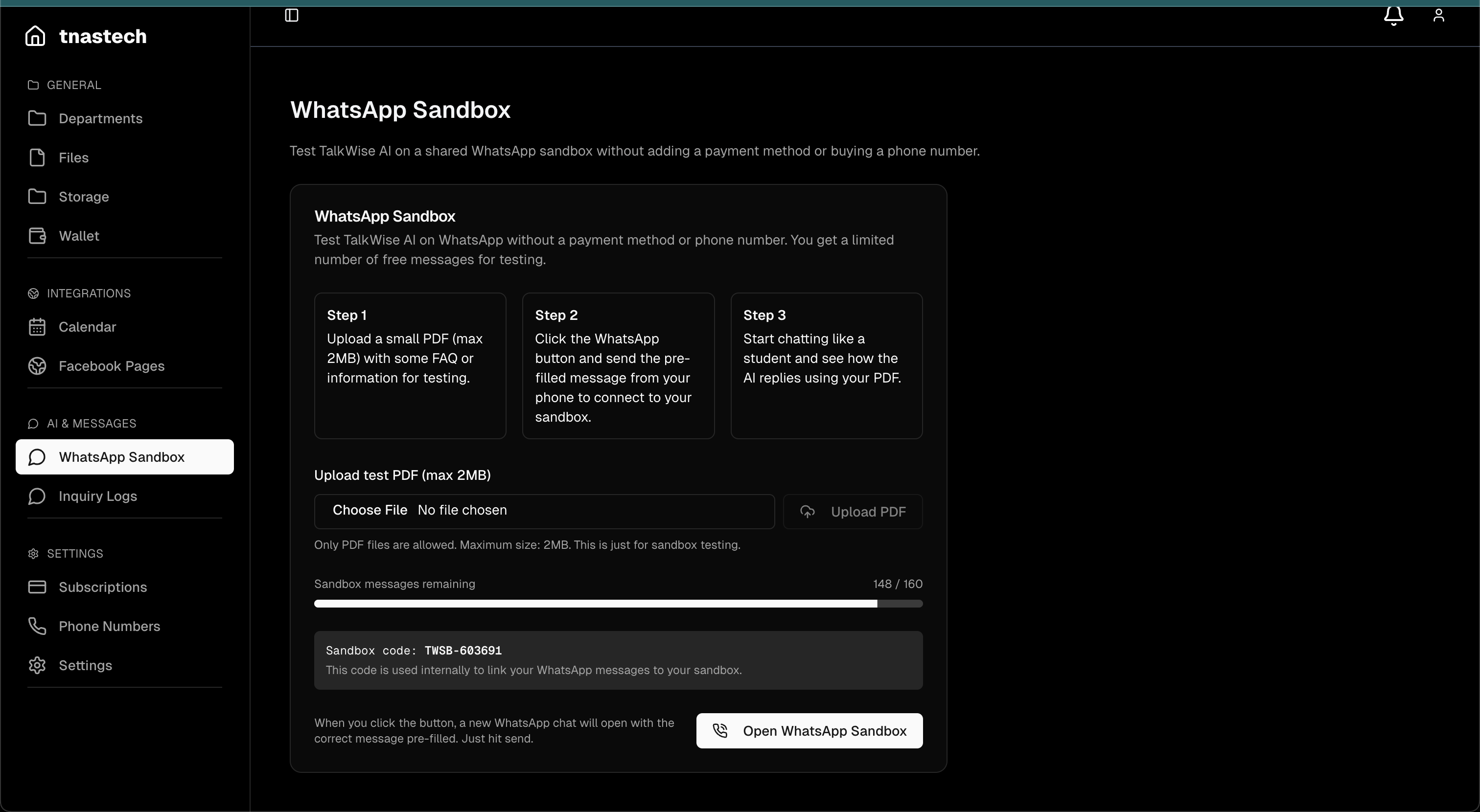Click the Open WhatsApp Sandbox button
Screen dimensions: 1480x812
[809, 730]
